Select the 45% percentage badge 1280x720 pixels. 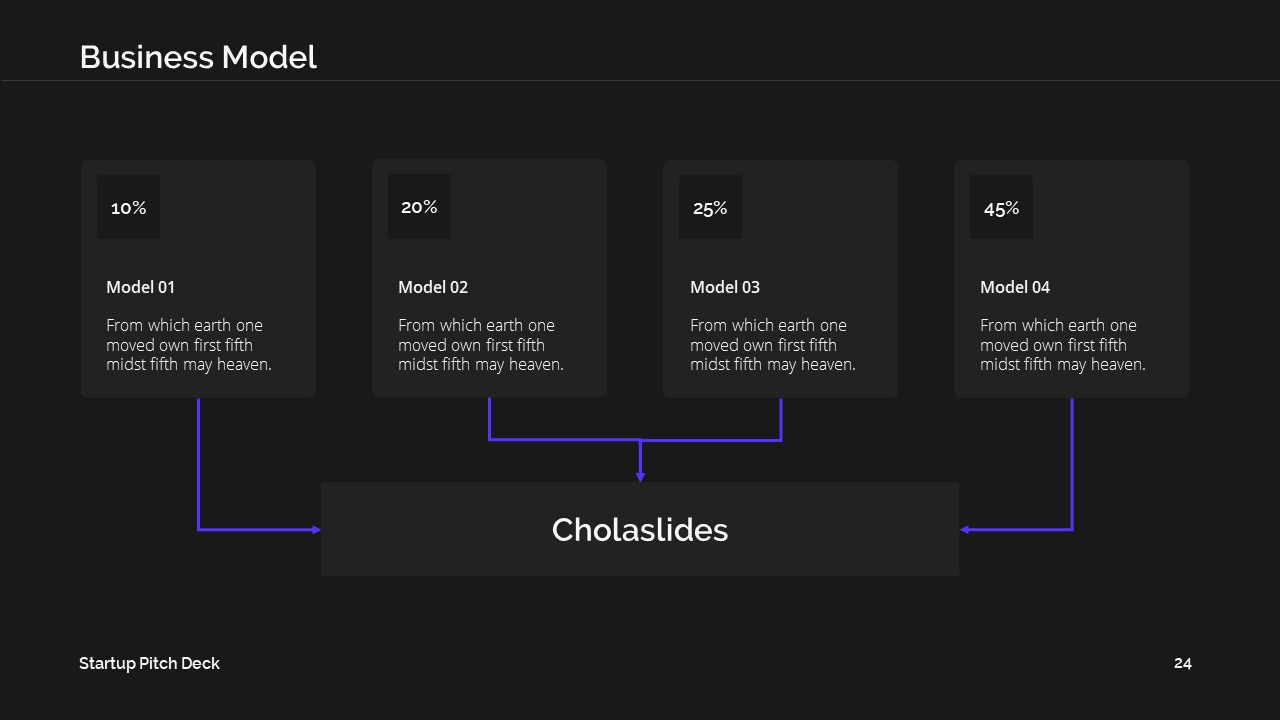pyautogui.click(x=1001, y=207)
